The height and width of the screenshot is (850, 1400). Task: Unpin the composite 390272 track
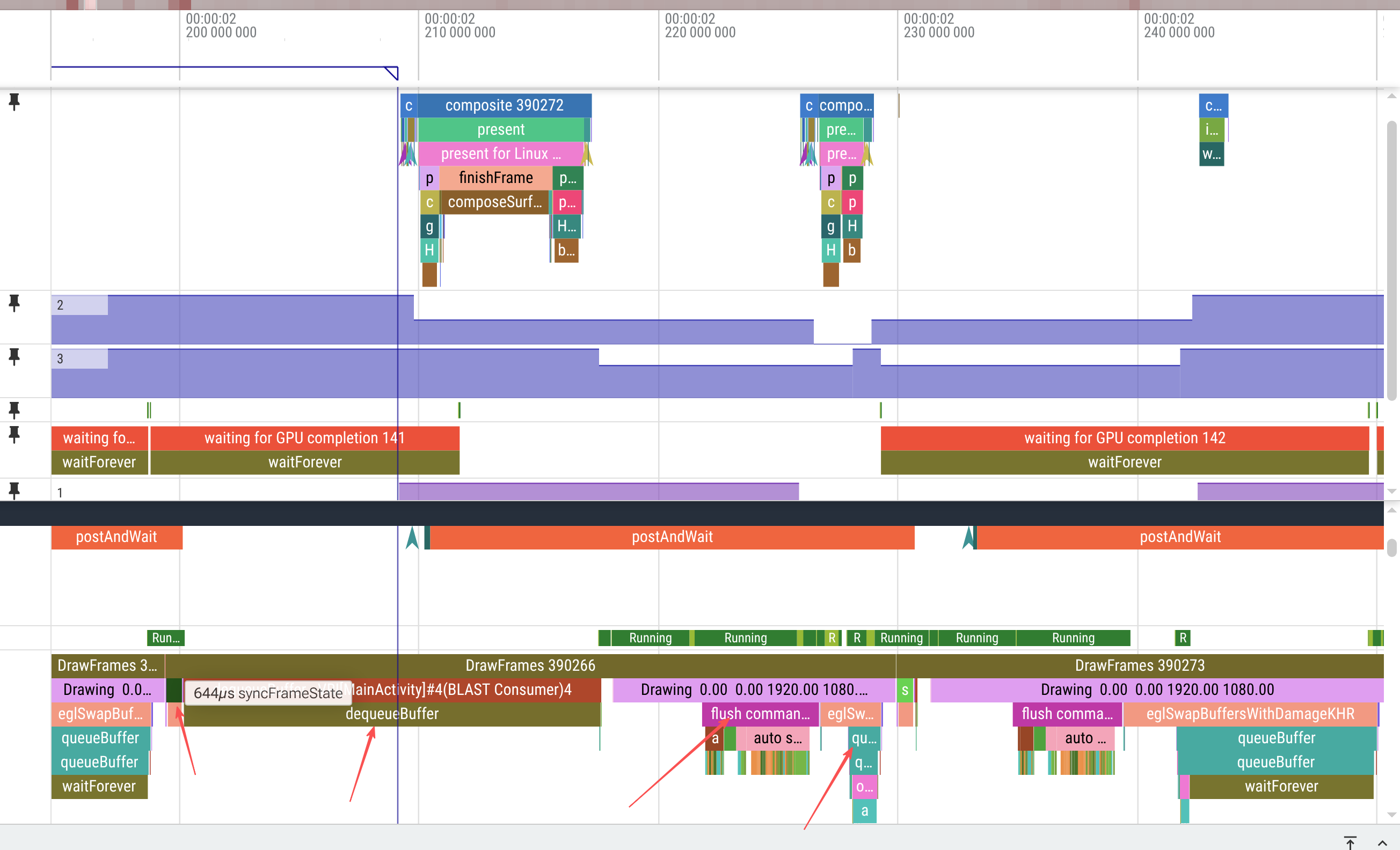click(14, 102)
